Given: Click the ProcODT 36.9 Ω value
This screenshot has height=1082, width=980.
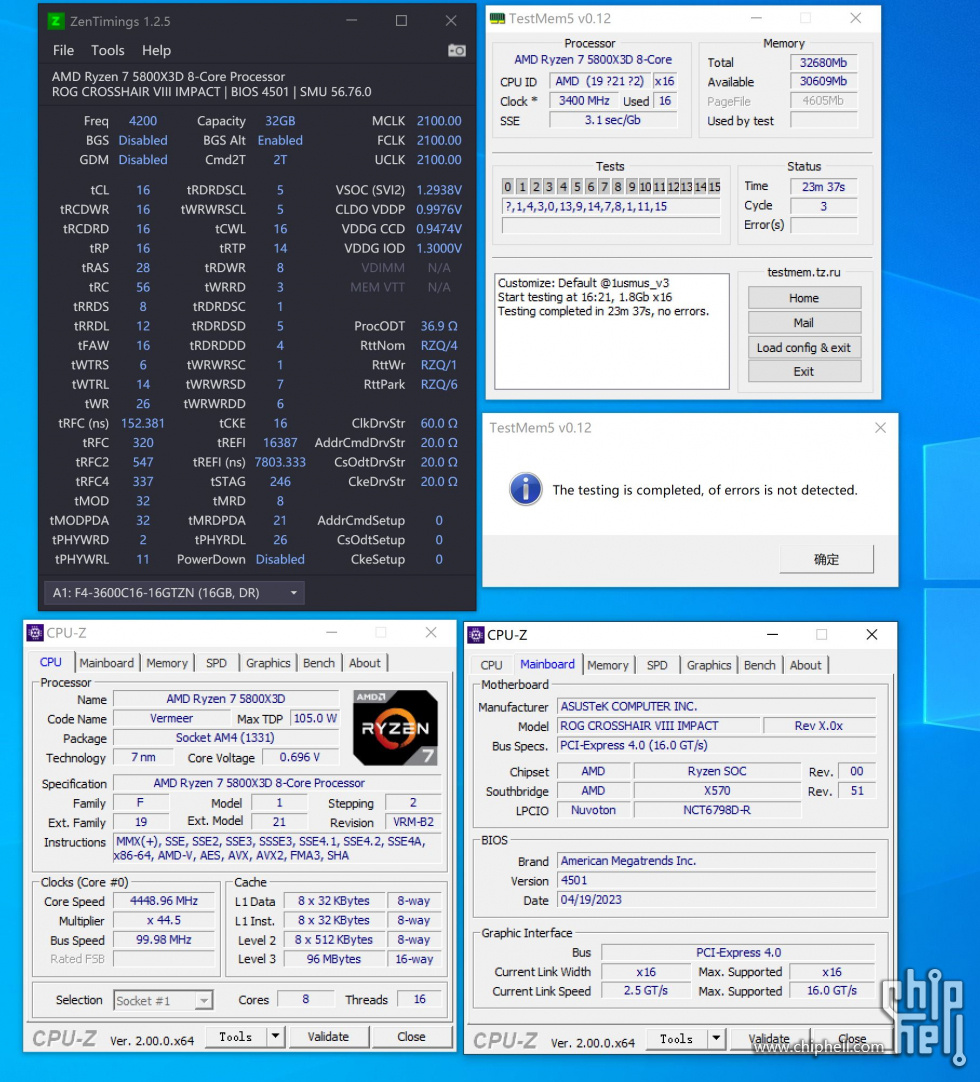Looking at the screenshot, I should coord(439,326).
